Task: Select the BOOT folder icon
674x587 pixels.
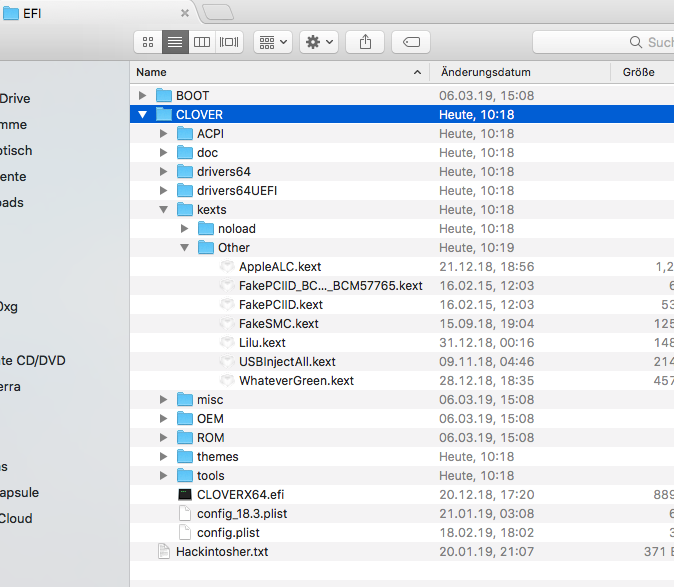Action: (x=164, y=95)
